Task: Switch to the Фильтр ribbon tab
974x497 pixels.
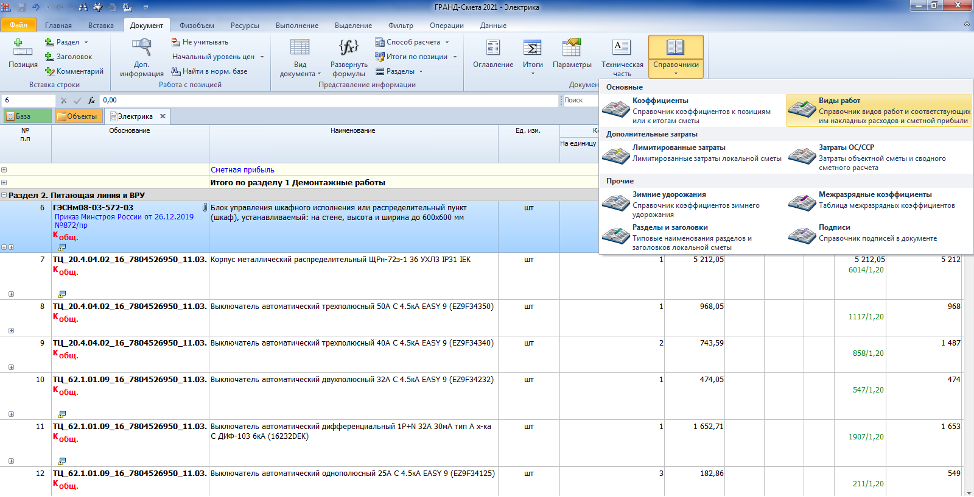Action: pyautogui.click(x=400, y=25)
